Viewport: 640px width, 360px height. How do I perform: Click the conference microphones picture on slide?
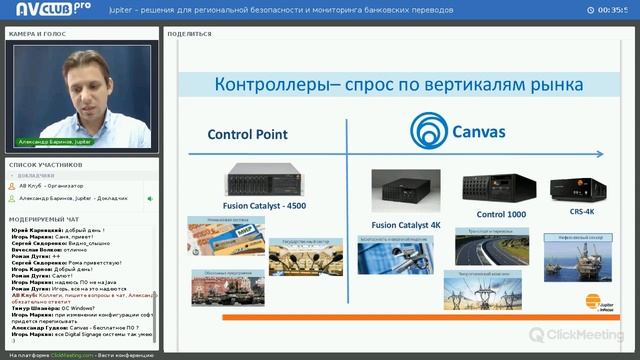(306, 257)
